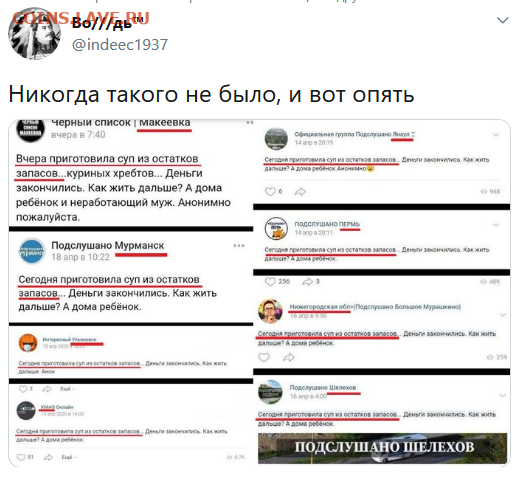Open the Ещё menu under the Ульяновск post
The height and width of the screenshot is (480, 513).
click(x=67, y=389)
